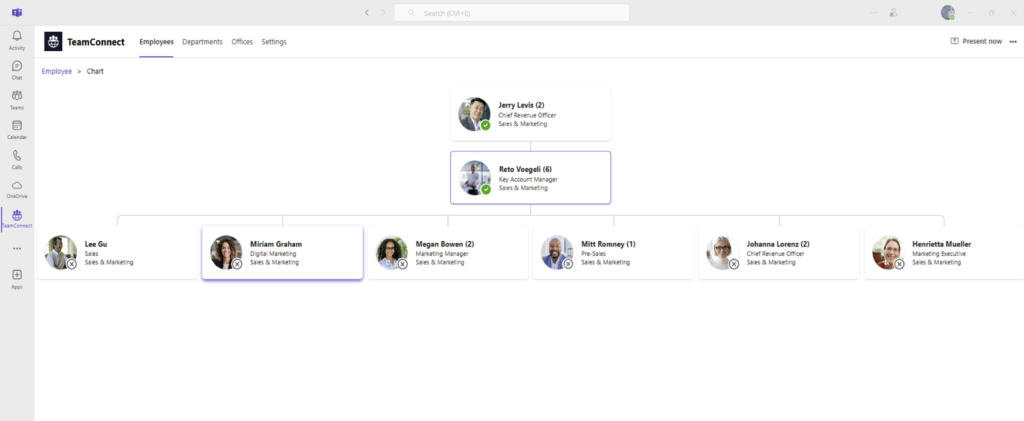Open more options next to Present now
The width and height of the screenshot is (1024, 421).
point(1013,41)
